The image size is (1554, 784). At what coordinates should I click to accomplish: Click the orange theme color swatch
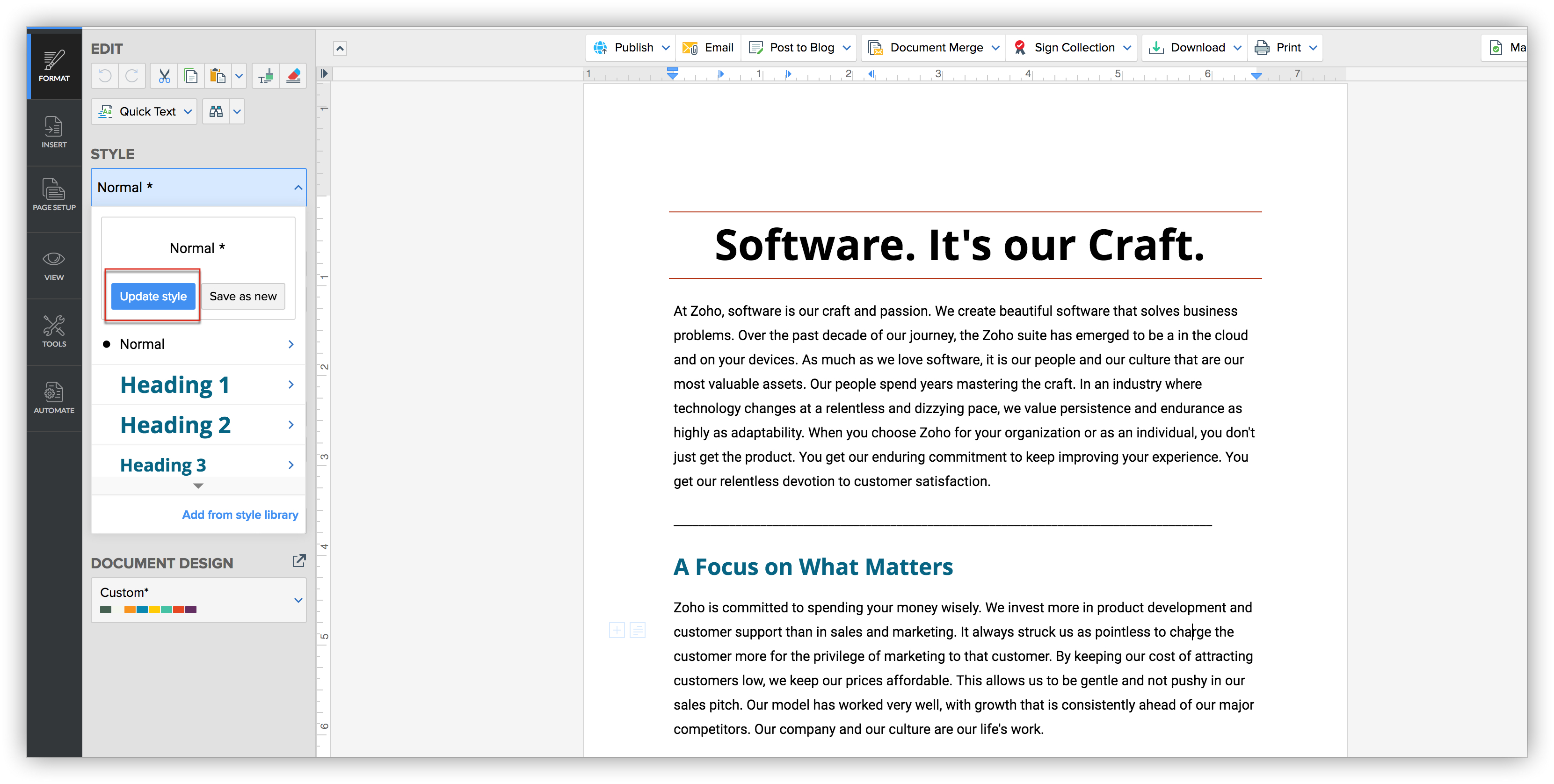130,610
